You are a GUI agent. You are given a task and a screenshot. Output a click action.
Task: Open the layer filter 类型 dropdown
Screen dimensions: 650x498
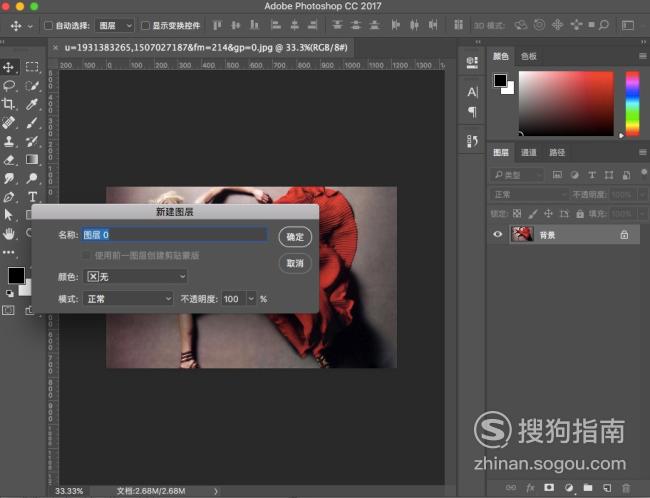[x=517, y=175]
